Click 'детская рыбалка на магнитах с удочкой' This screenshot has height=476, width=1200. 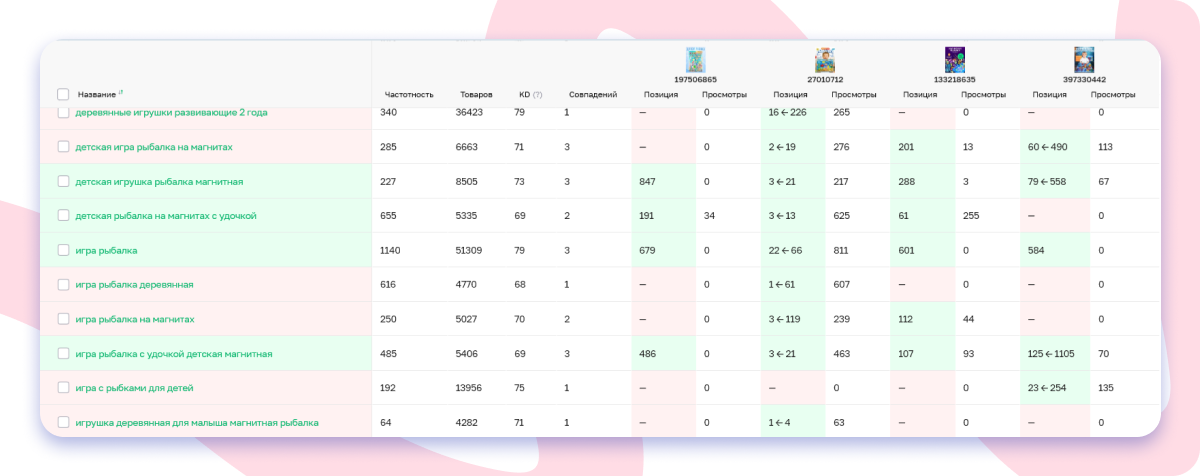point(166,216)
